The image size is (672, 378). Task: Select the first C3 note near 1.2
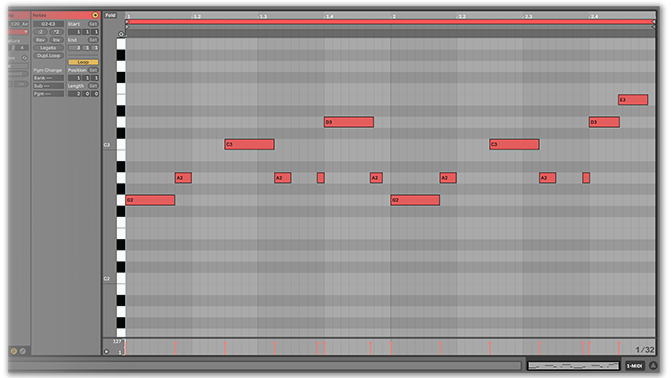(x=249, y=144)
